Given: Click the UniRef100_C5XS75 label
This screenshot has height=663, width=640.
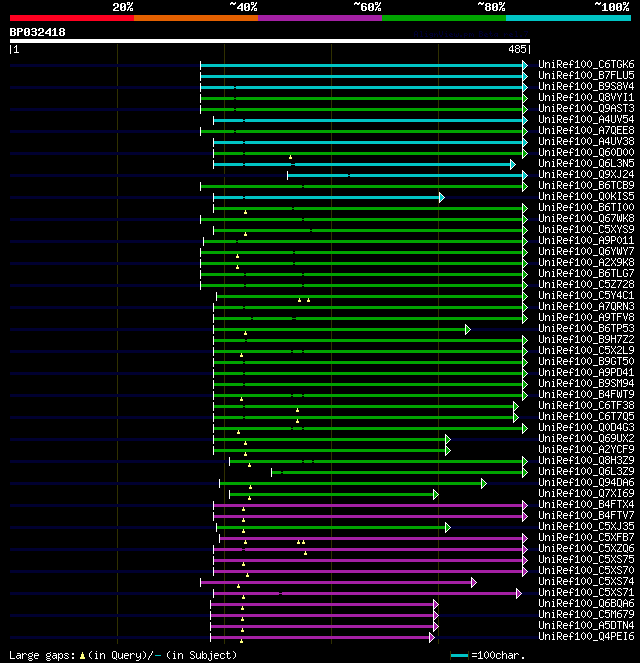Looking at the screenshot, I should 586,559.
